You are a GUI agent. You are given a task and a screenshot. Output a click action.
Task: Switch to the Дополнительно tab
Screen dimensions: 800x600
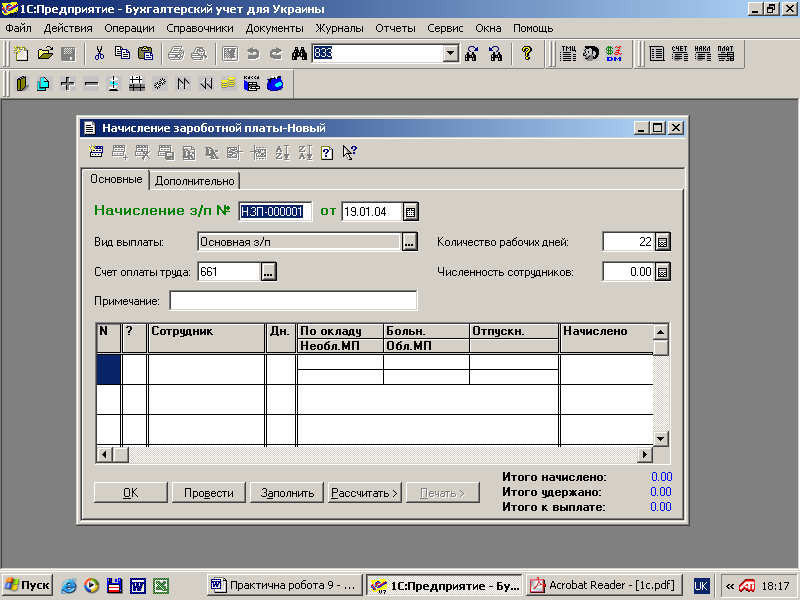194,181
